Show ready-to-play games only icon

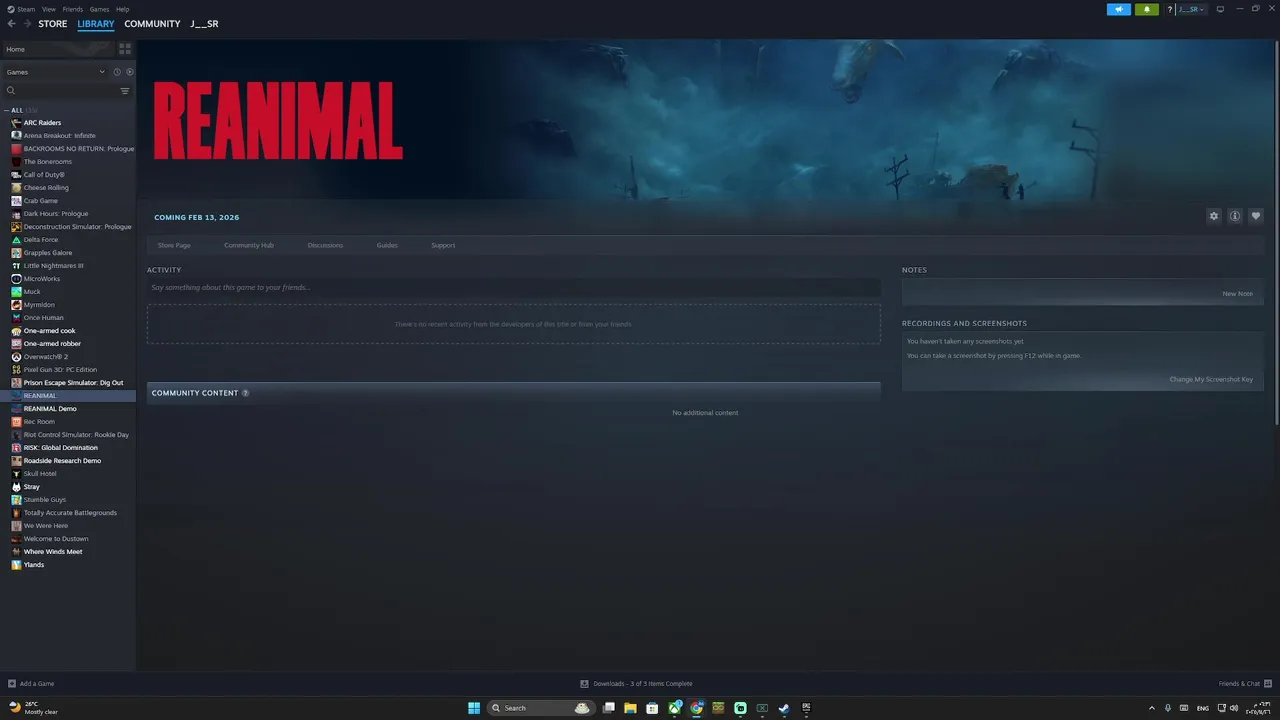point(129,72)
